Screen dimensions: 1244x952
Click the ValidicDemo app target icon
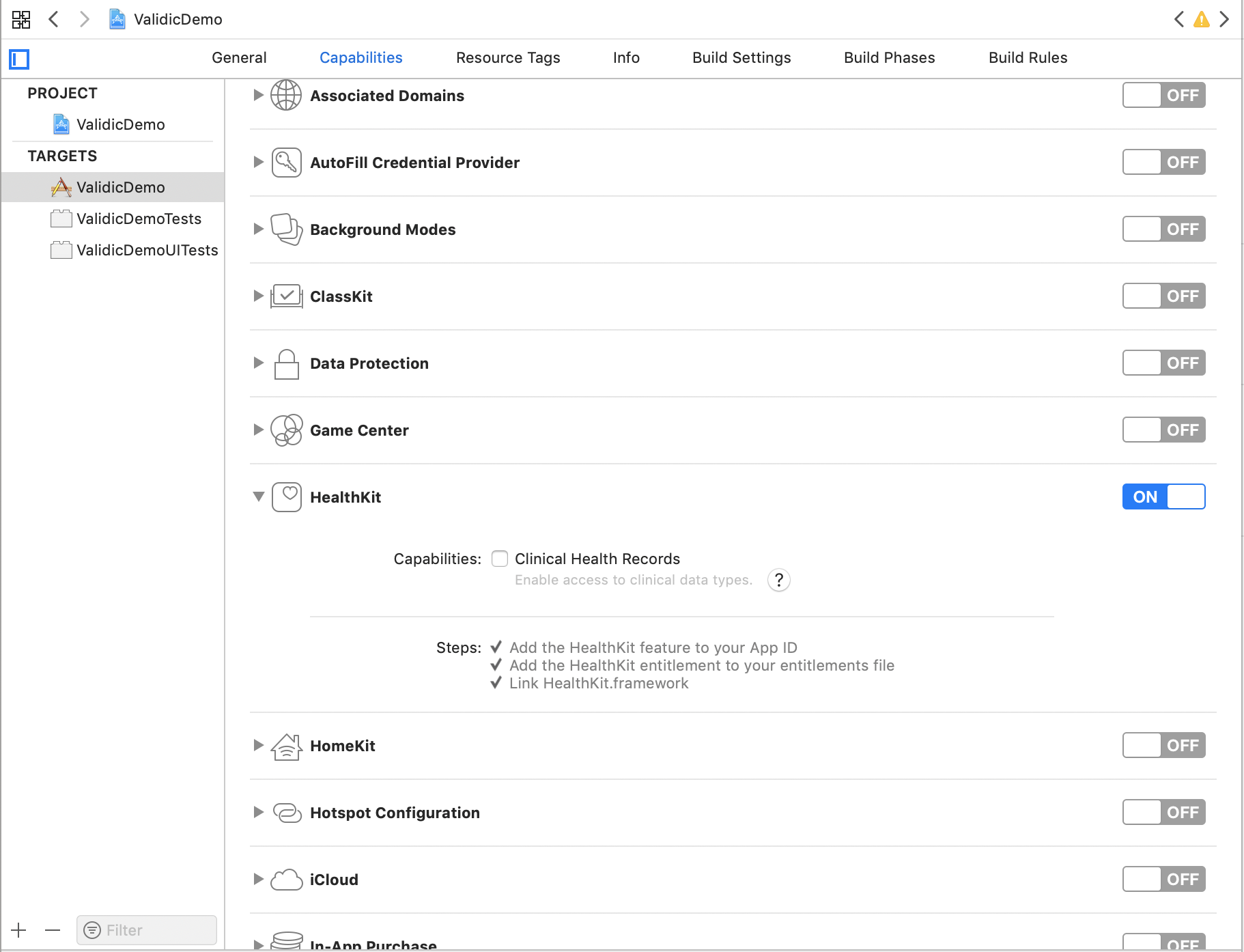[61, 187]
